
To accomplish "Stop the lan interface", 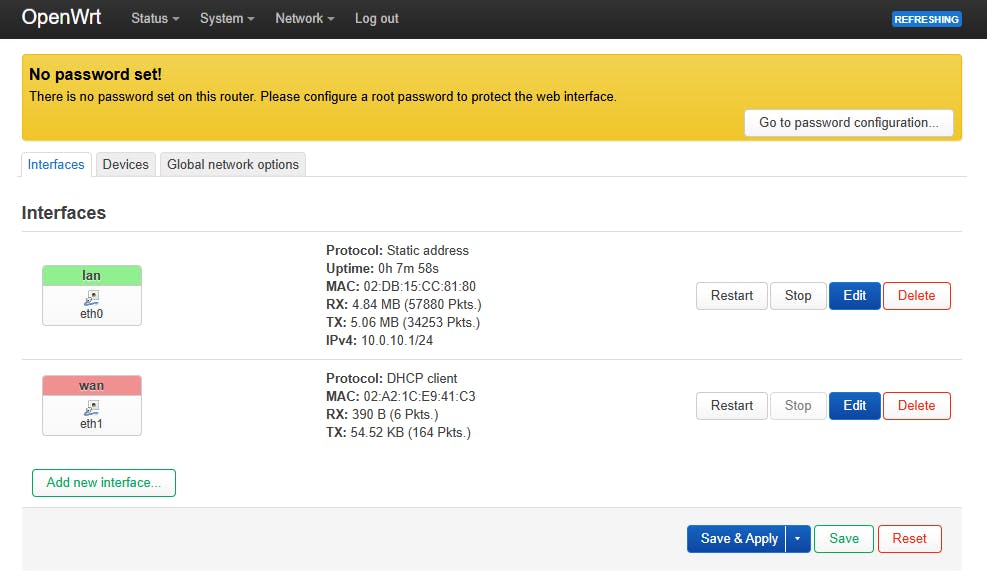I will [798, 296].
